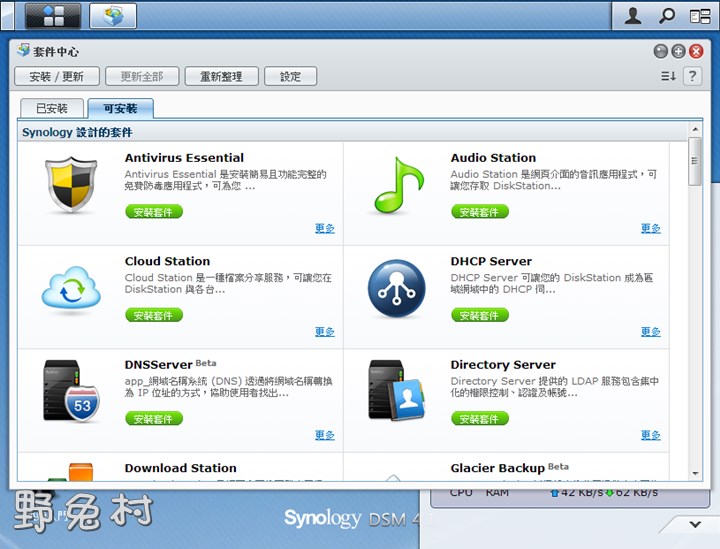The image size is (720, 549).
Task: Click the Glacier Backup title text
Action: 497,468
